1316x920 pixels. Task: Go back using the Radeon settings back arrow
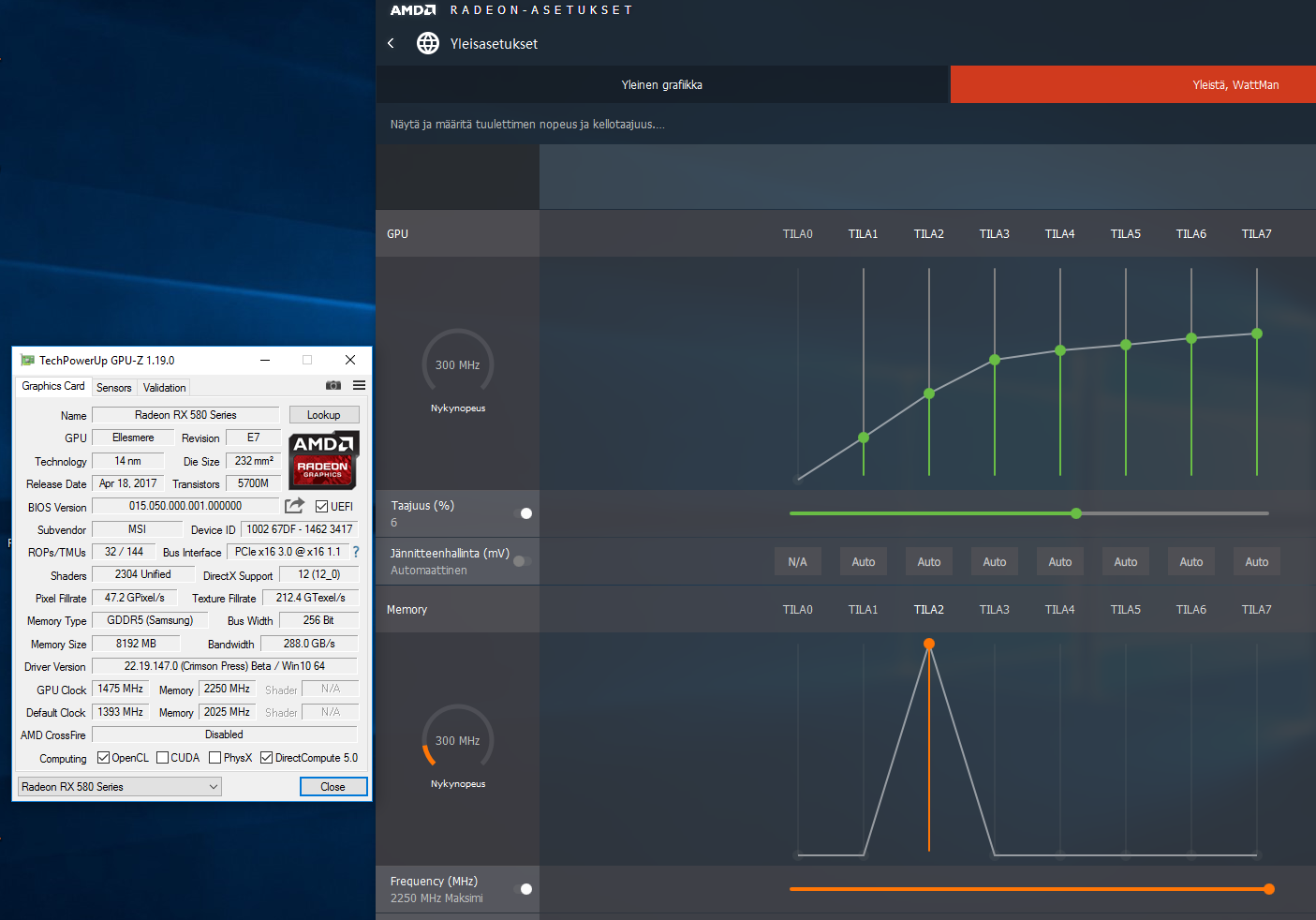pos(391,43)
